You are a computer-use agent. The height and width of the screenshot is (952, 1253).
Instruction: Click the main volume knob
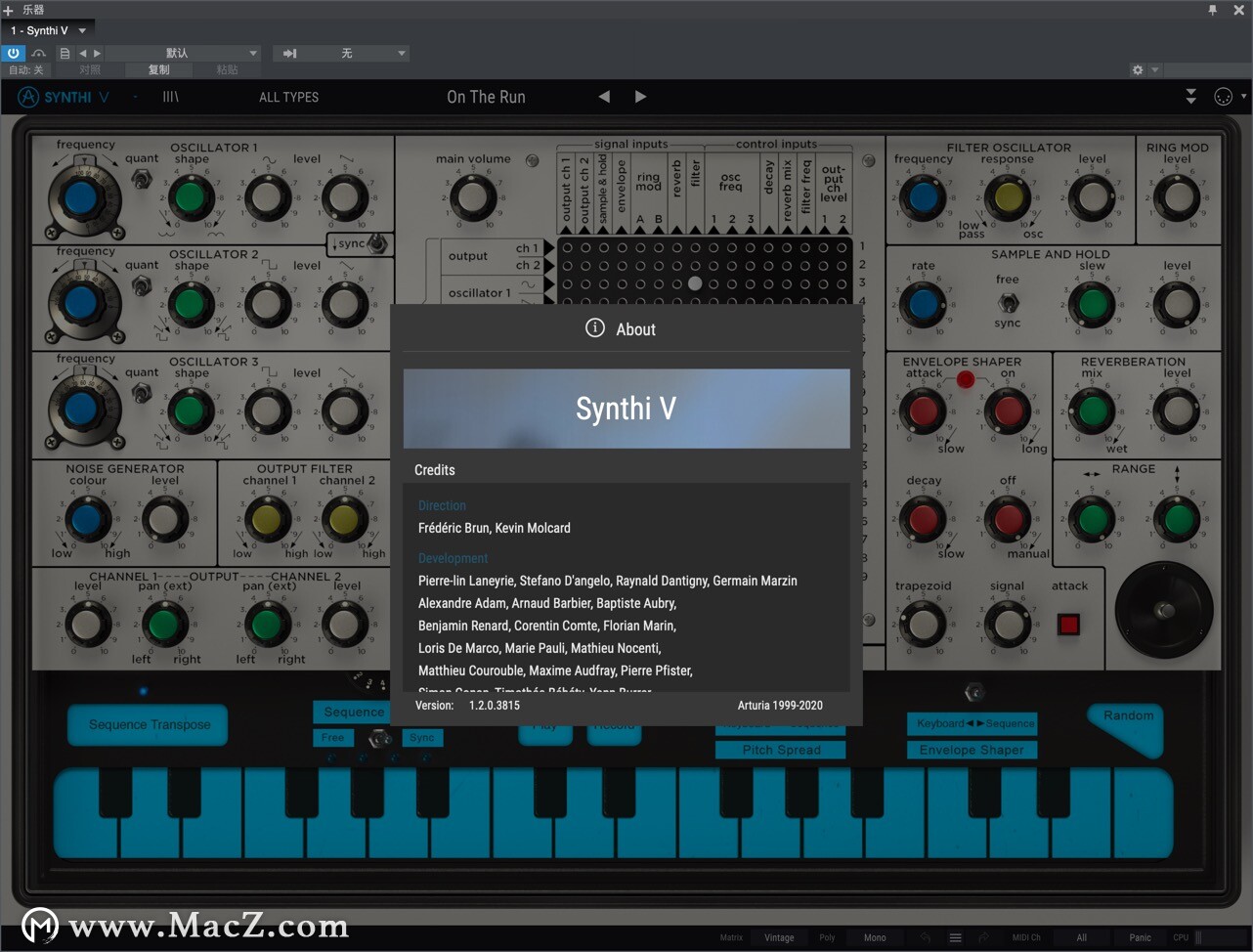pos(472,196)
